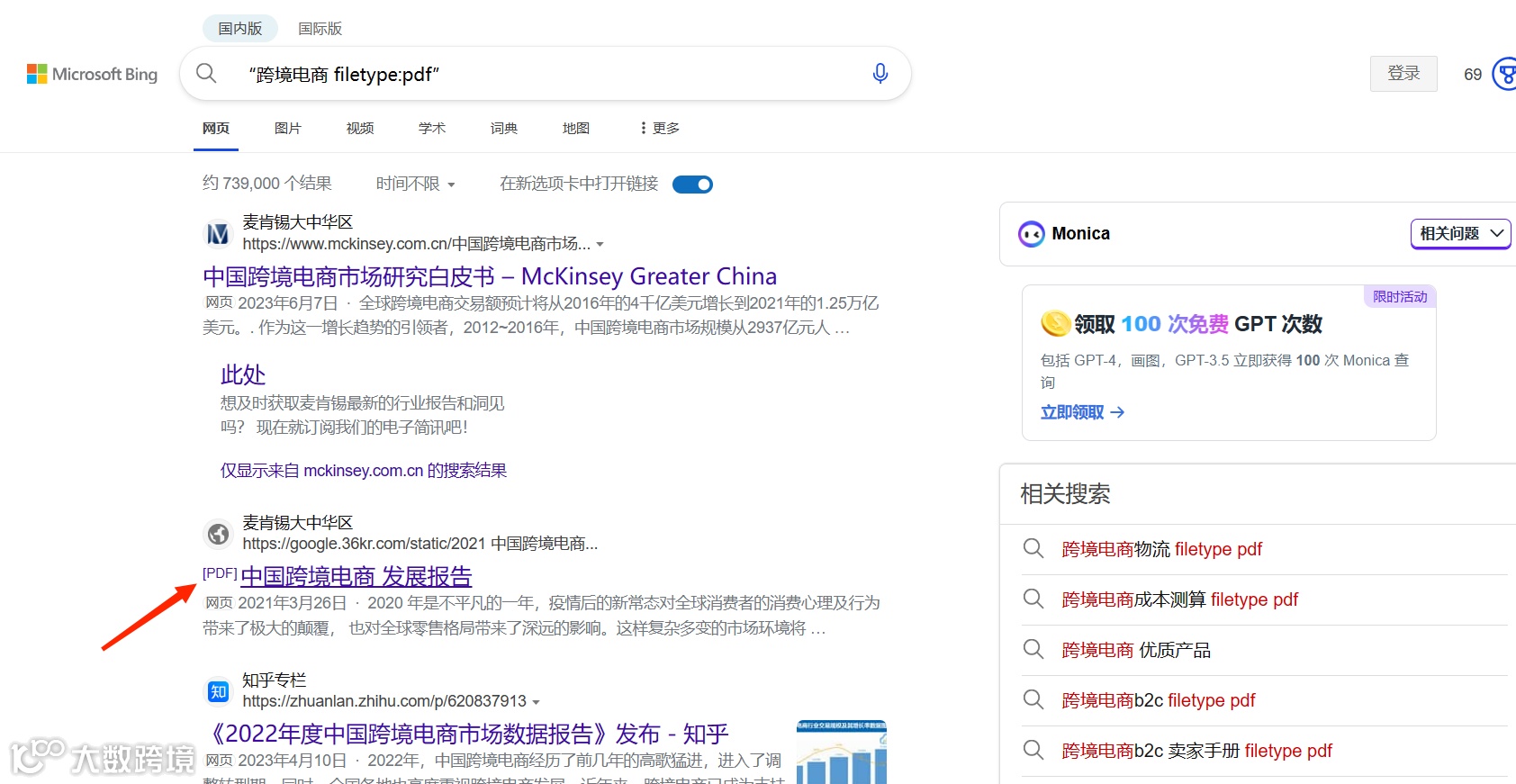Open 中国跨境电商市场研究白皮书 McKinsey result
This screenshot has height=784, width=1516.
tap(490, 276)
